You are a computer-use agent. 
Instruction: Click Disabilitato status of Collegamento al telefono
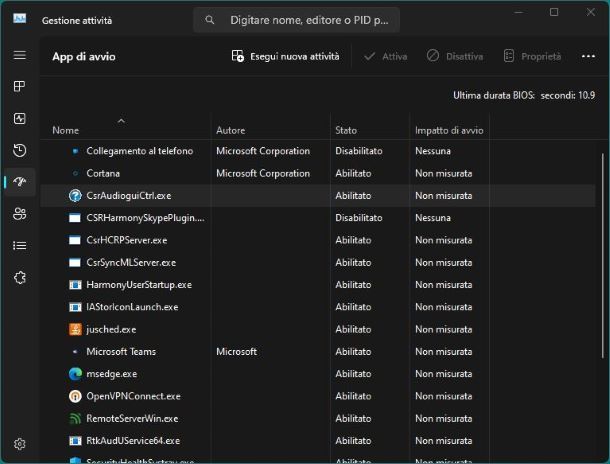click(x=358, y=151)
